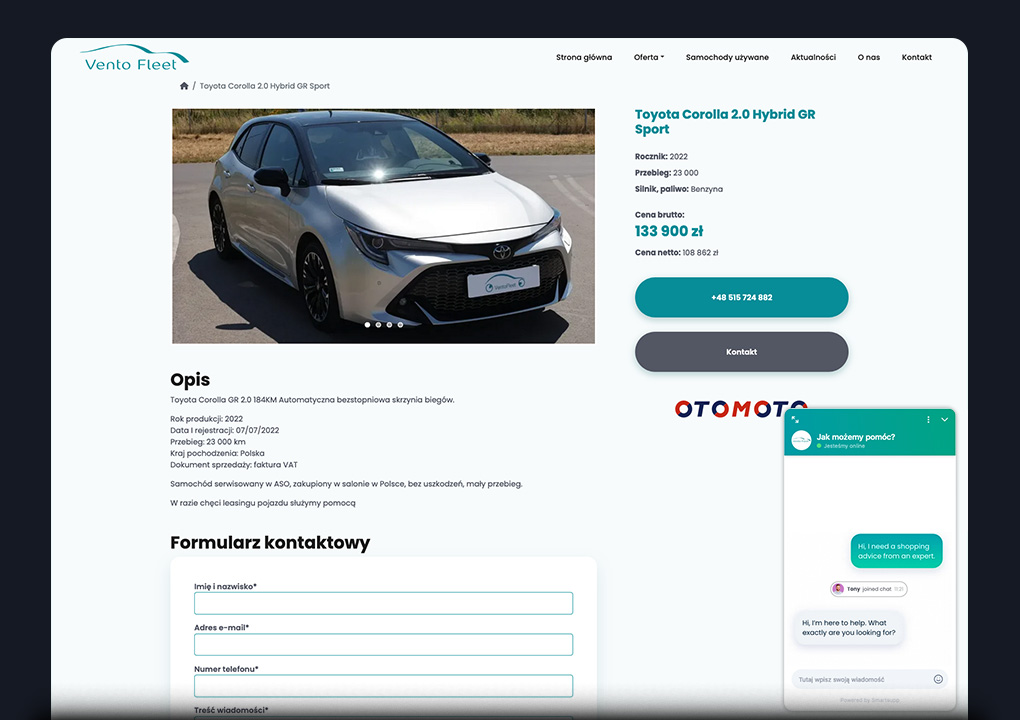Show the second carousel slide dot
The width and height of the screenshot is (1020, 720).
tap(379, 325)
